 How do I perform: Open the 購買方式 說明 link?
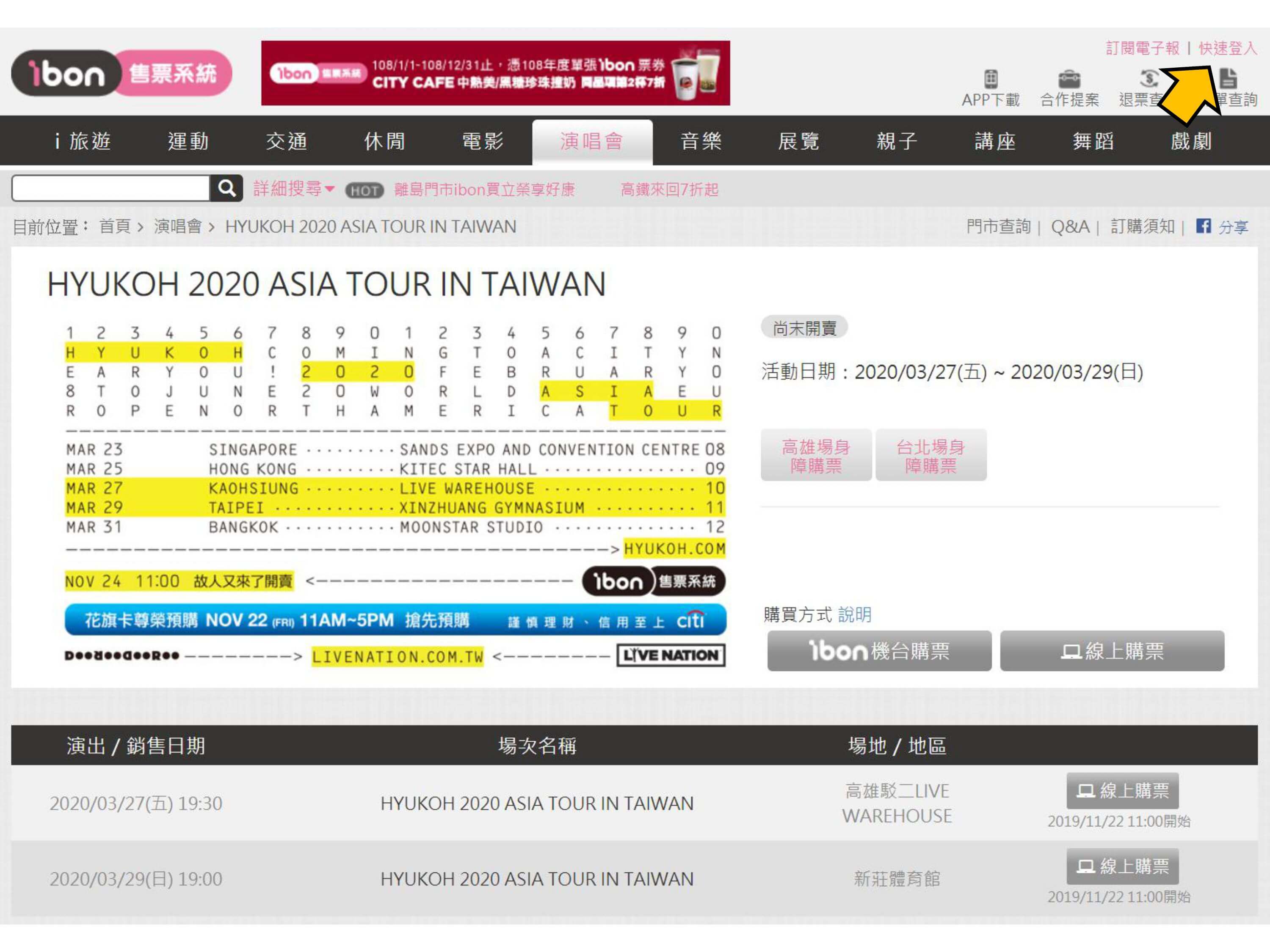point(854,615)
